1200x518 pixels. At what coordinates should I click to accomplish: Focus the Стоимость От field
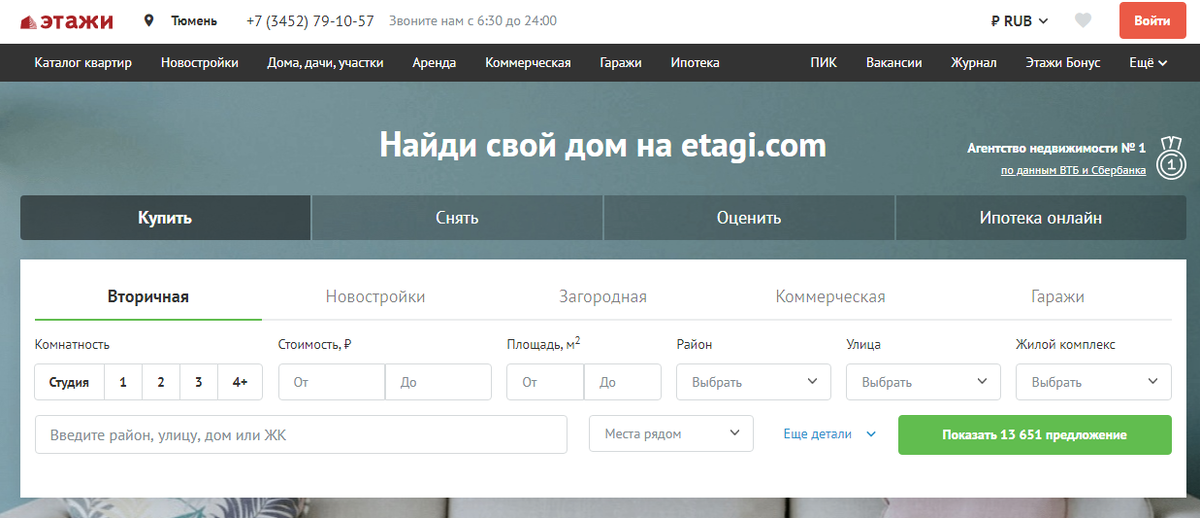coord(332,382)
